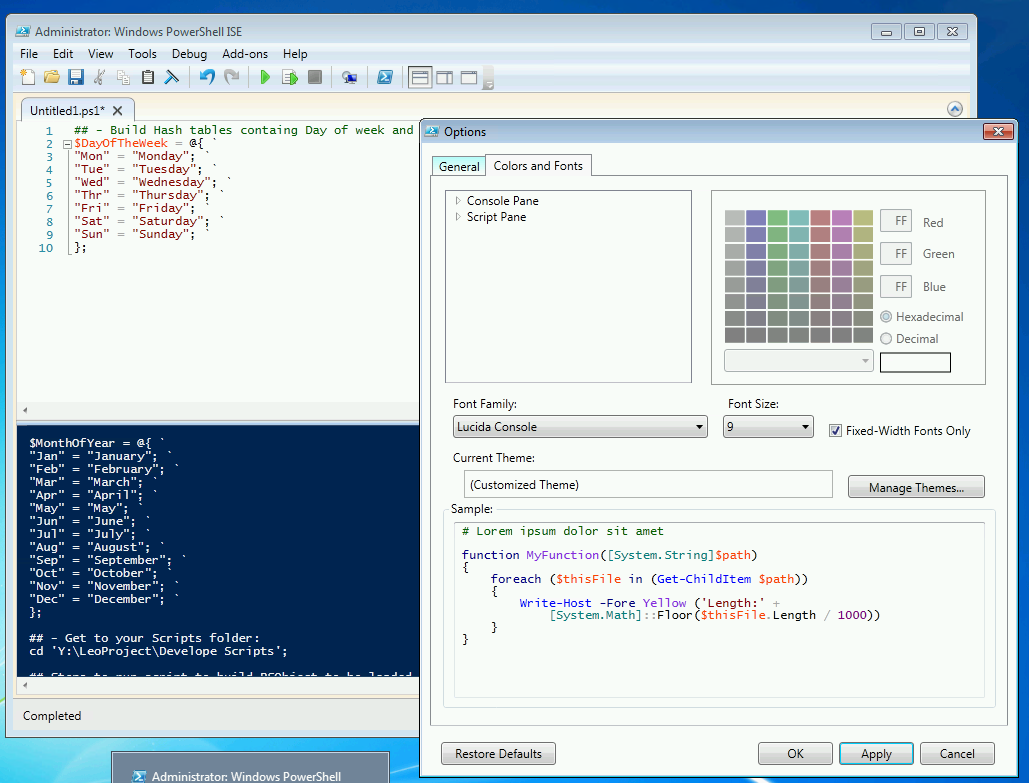Collapse the $DayOfTheWeek code block at line 2
1029x783 pixels.
[x=67, y=144]
